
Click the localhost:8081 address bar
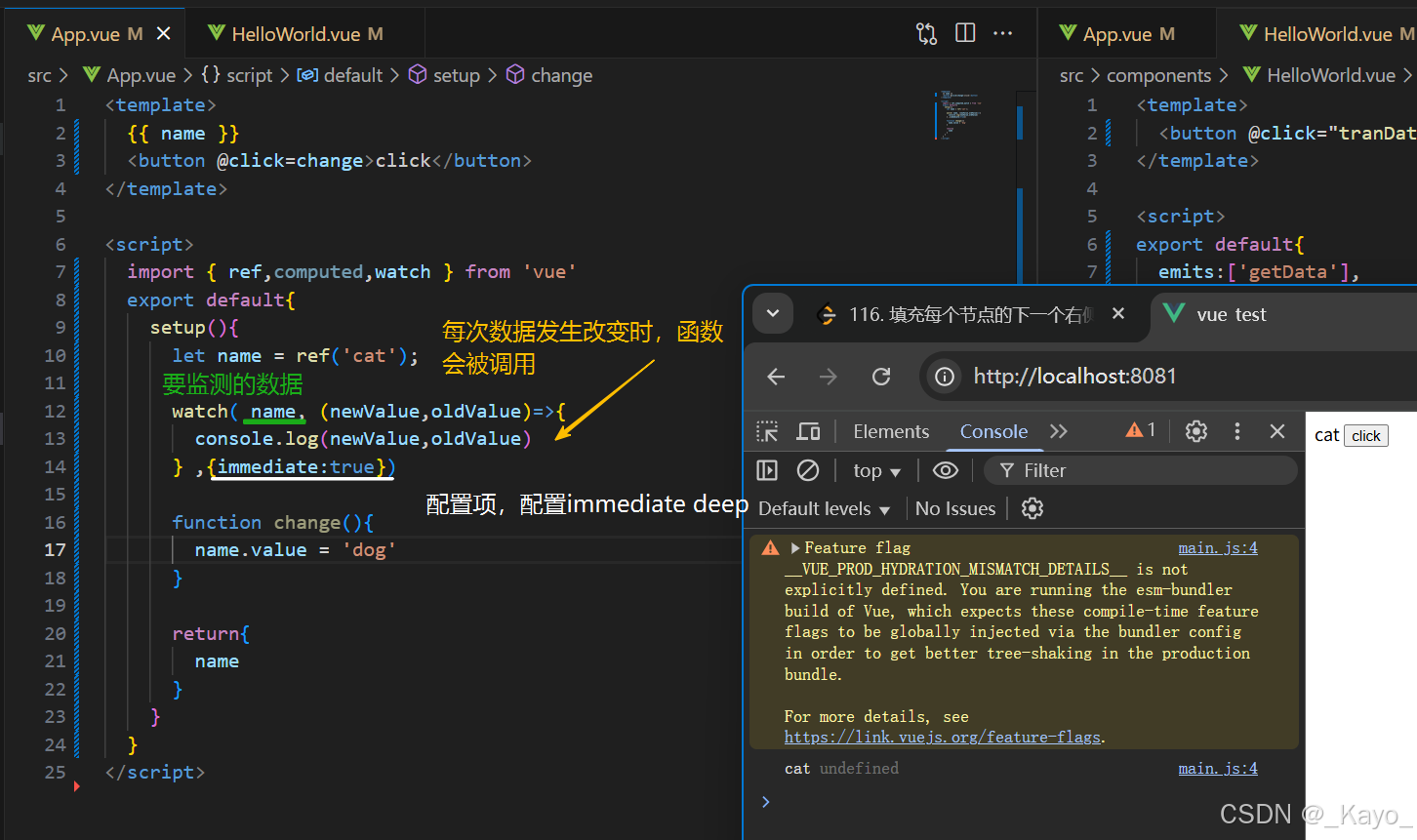click(x=1073, y=377)
